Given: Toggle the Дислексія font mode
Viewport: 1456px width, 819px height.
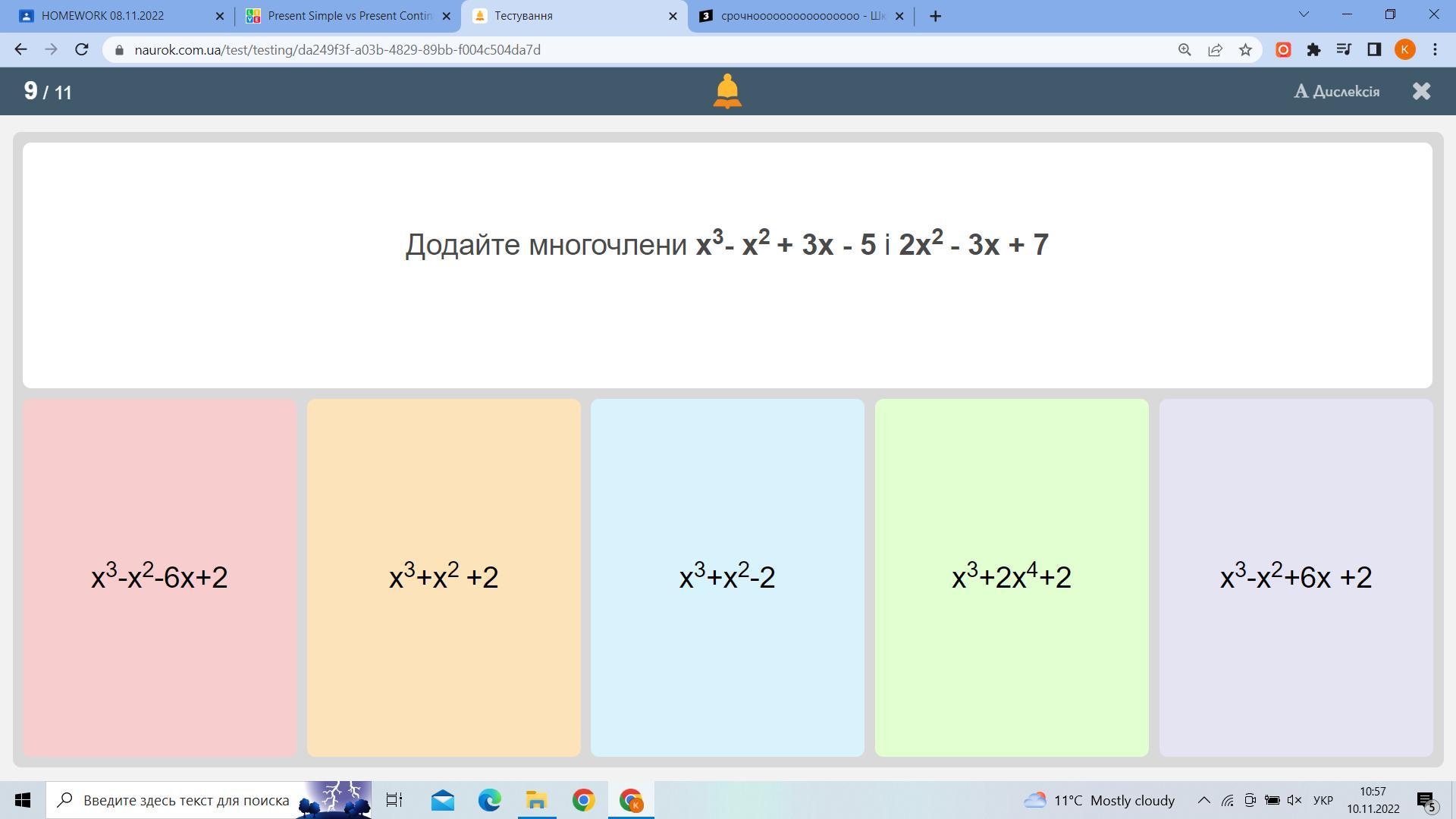Looking at the screenshot, I should [1336, 92].
